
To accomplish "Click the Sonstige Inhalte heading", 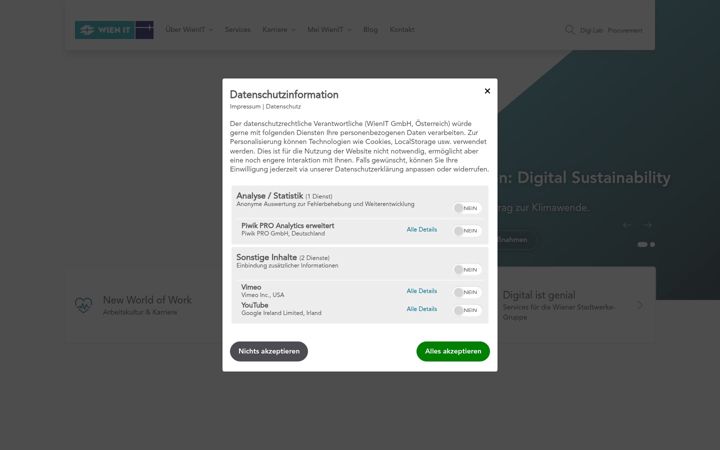I will [266, 257].
